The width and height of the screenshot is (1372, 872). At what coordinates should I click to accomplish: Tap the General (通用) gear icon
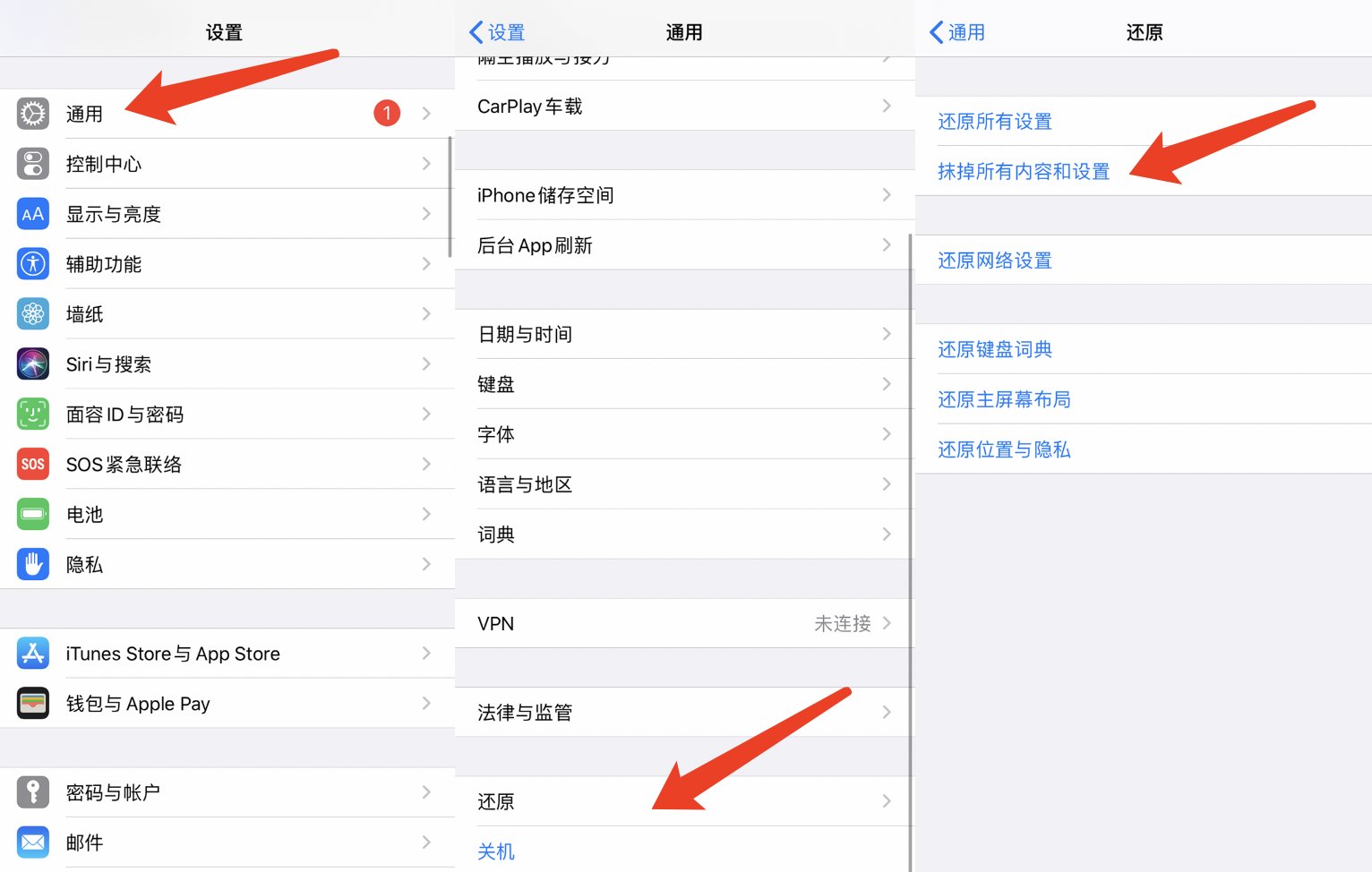click(33, 114)
